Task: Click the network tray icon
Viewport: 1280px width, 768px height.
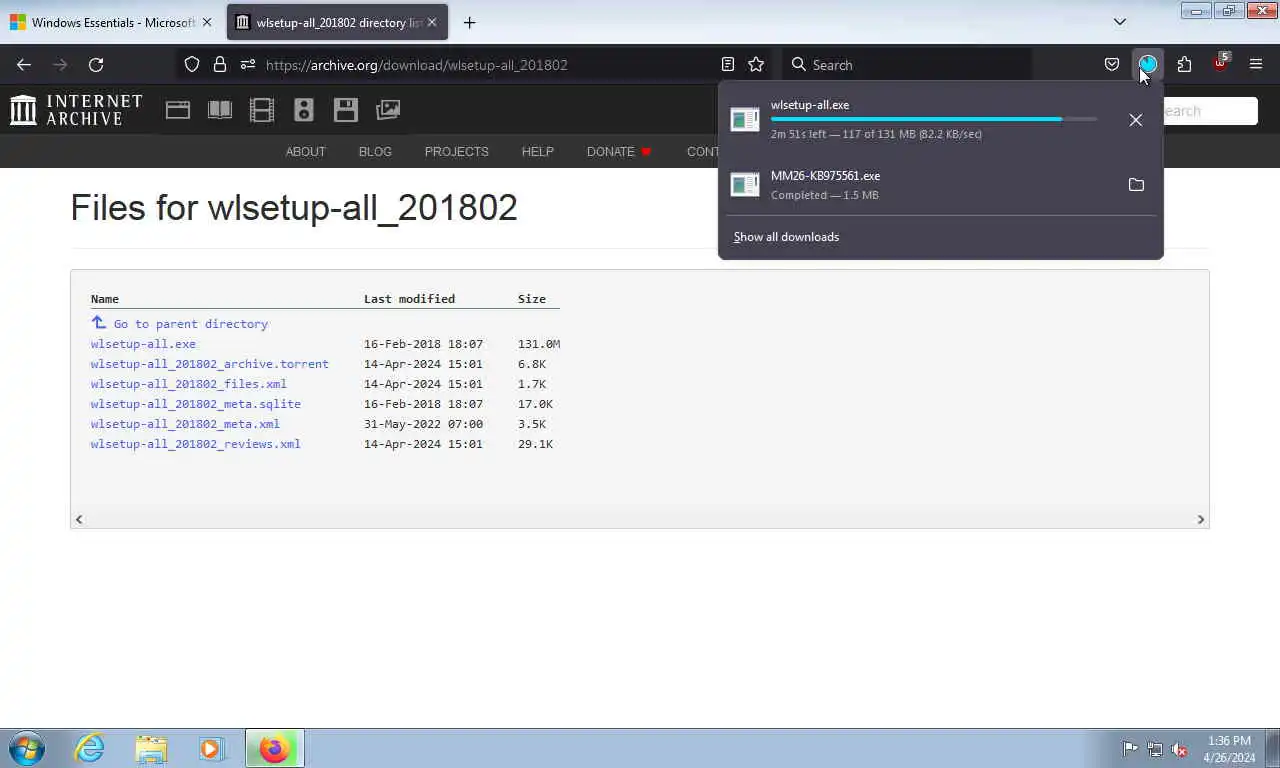Action: click(1155, 749)
